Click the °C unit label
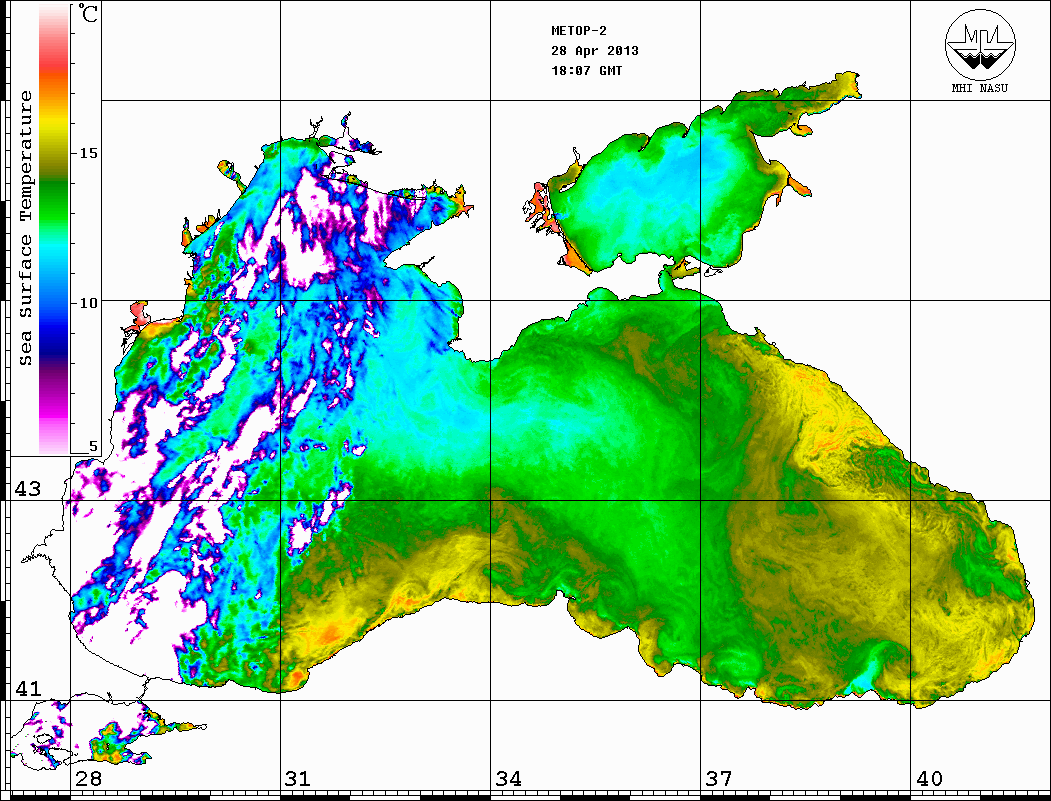This screenshot has width=1051, height=801. (87, 13)
